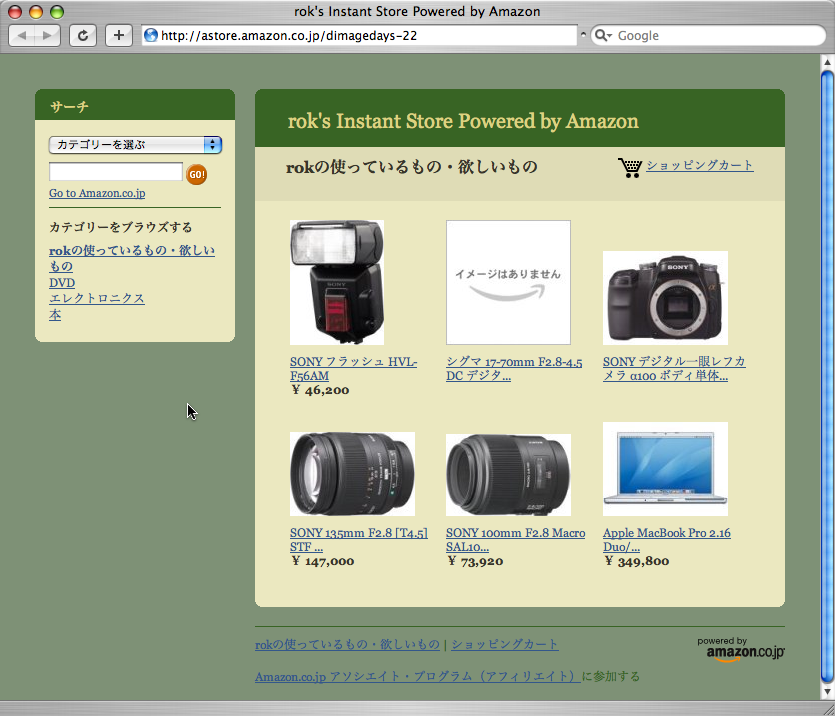Click the scrollbar up arrow
Screen dimensions: 835x716
[x=827, y=62]
